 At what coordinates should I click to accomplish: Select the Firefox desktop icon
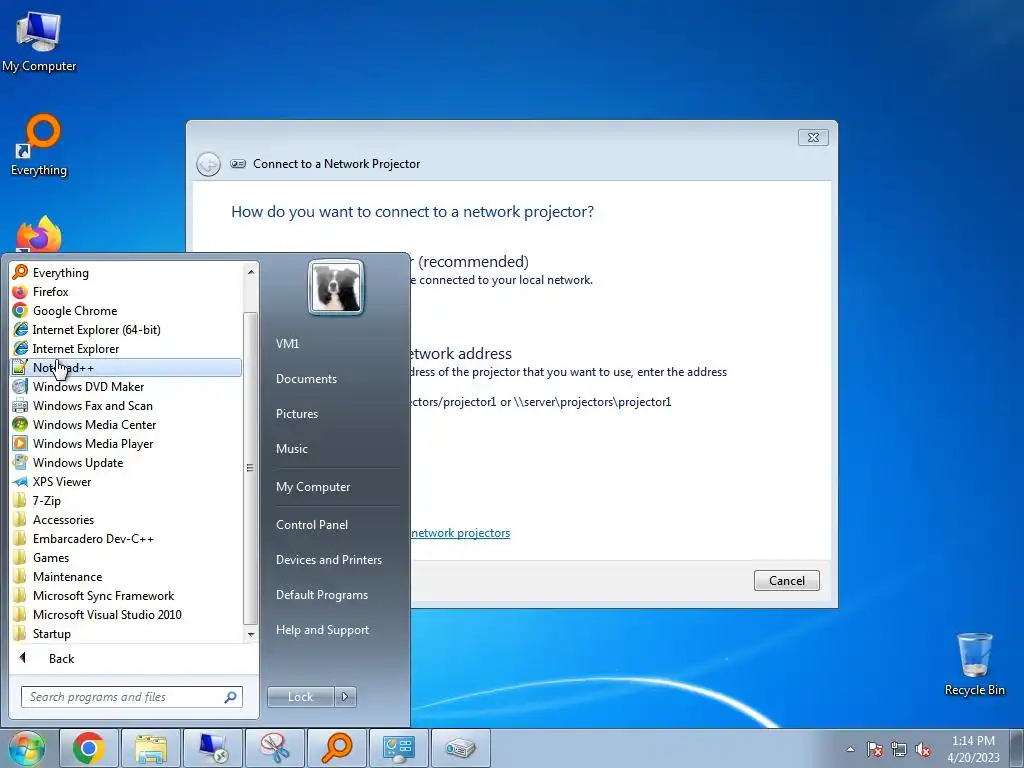tap(39, 234)
